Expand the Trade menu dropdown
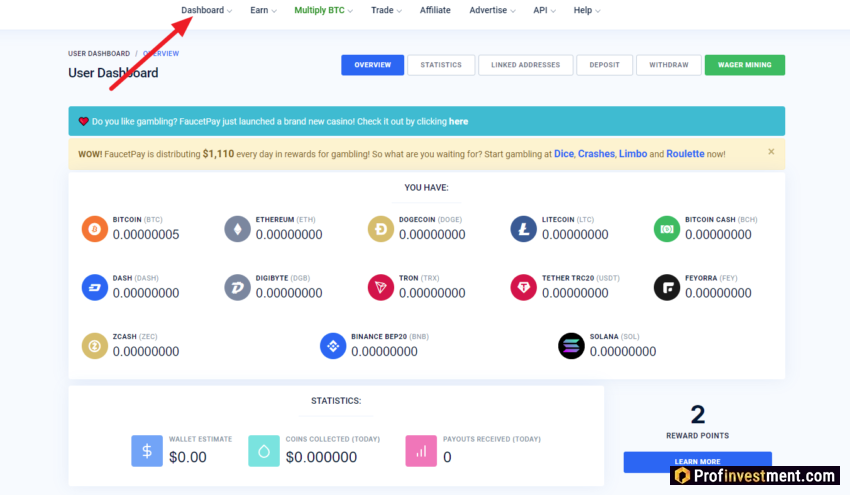The image size is (850, 495). pos(386,10)
